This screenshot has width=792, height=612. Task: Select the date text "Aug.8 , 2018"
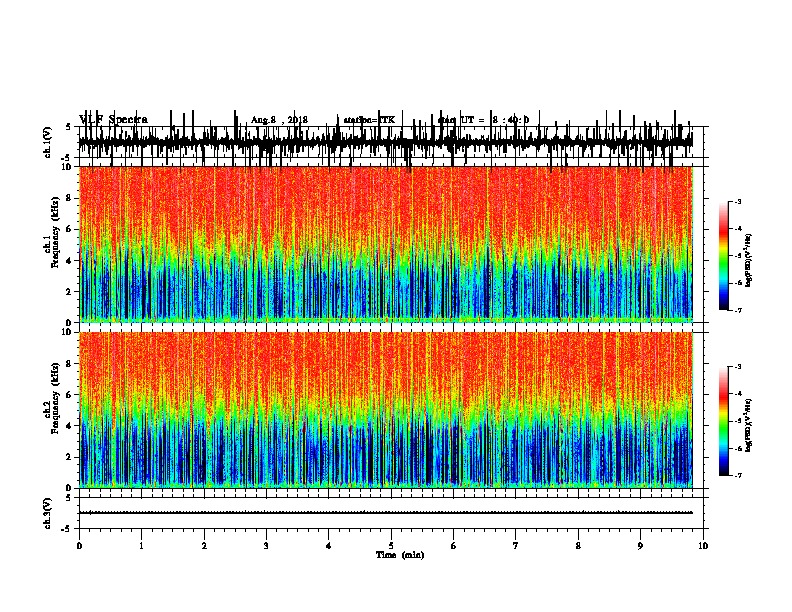click(x=279, y=120)
